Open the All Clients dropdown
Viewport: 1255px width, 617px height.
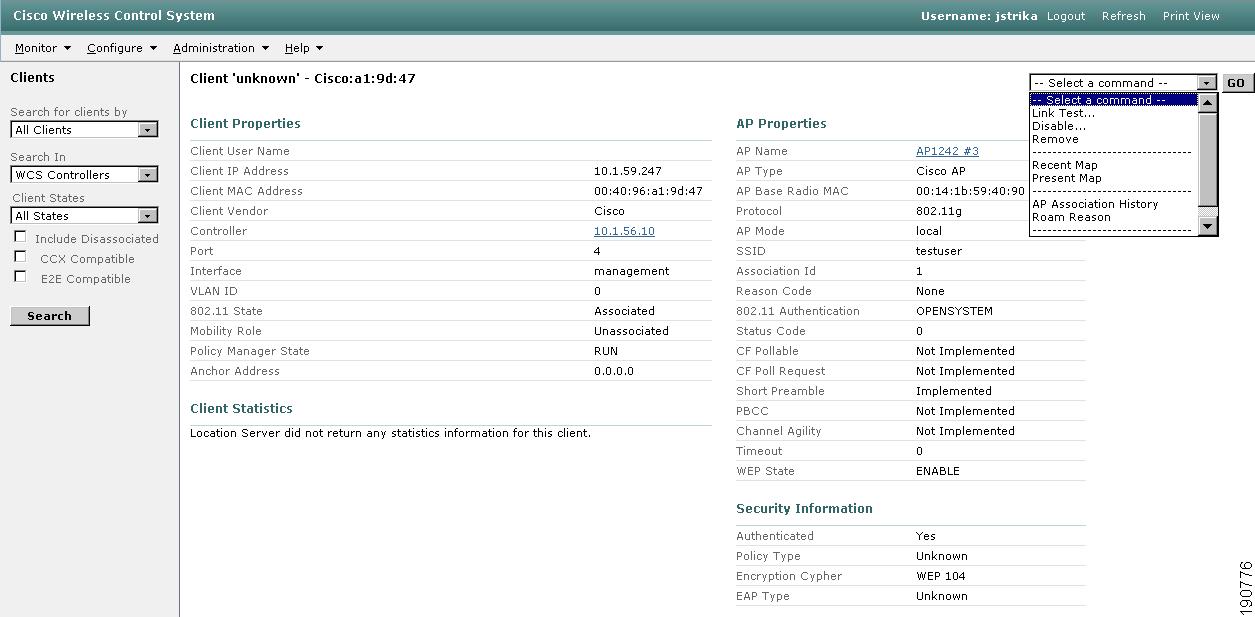[84, 130]
